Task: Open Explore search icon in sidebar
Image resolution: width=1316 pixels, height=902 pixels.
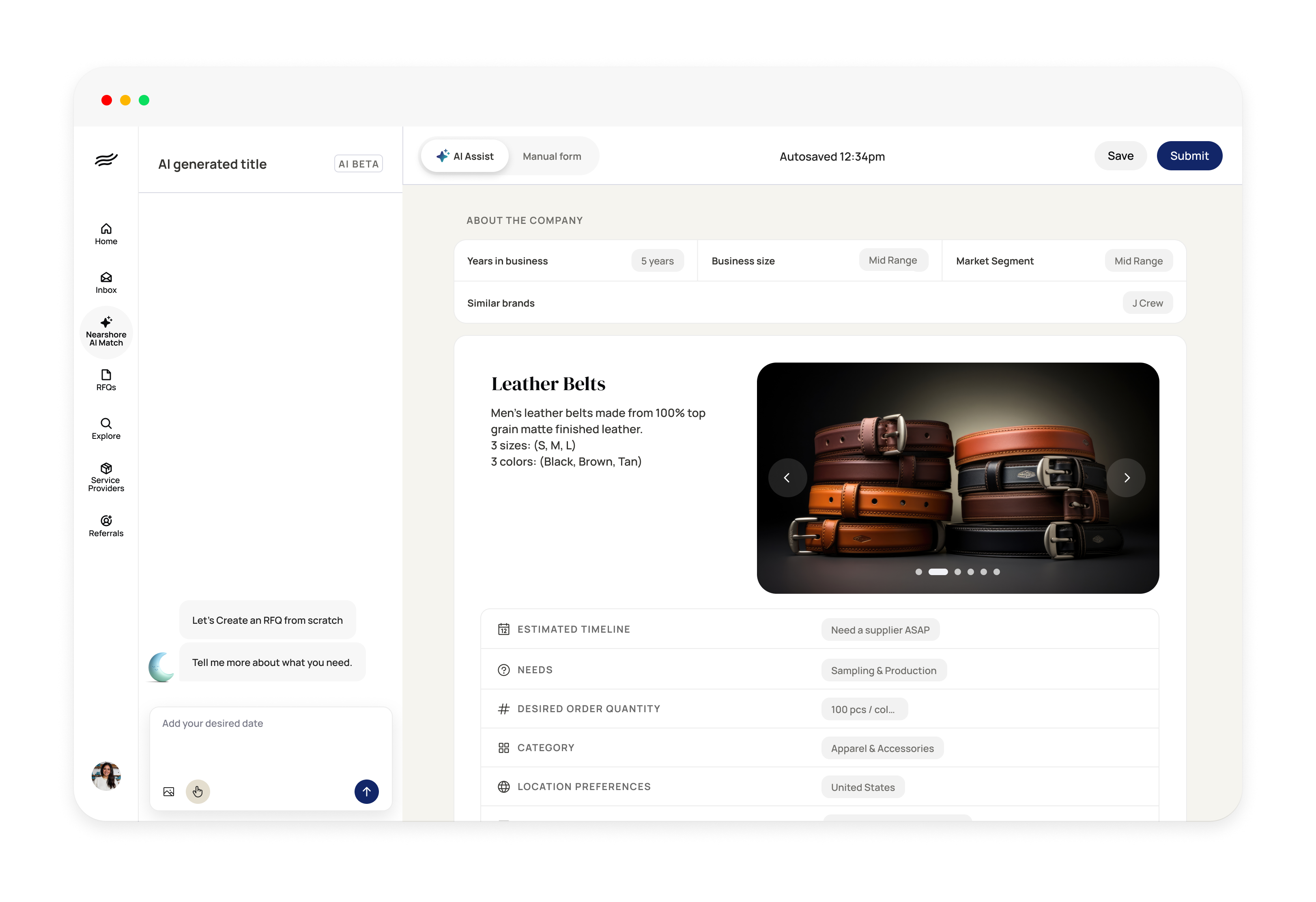Action: [106, 428]
